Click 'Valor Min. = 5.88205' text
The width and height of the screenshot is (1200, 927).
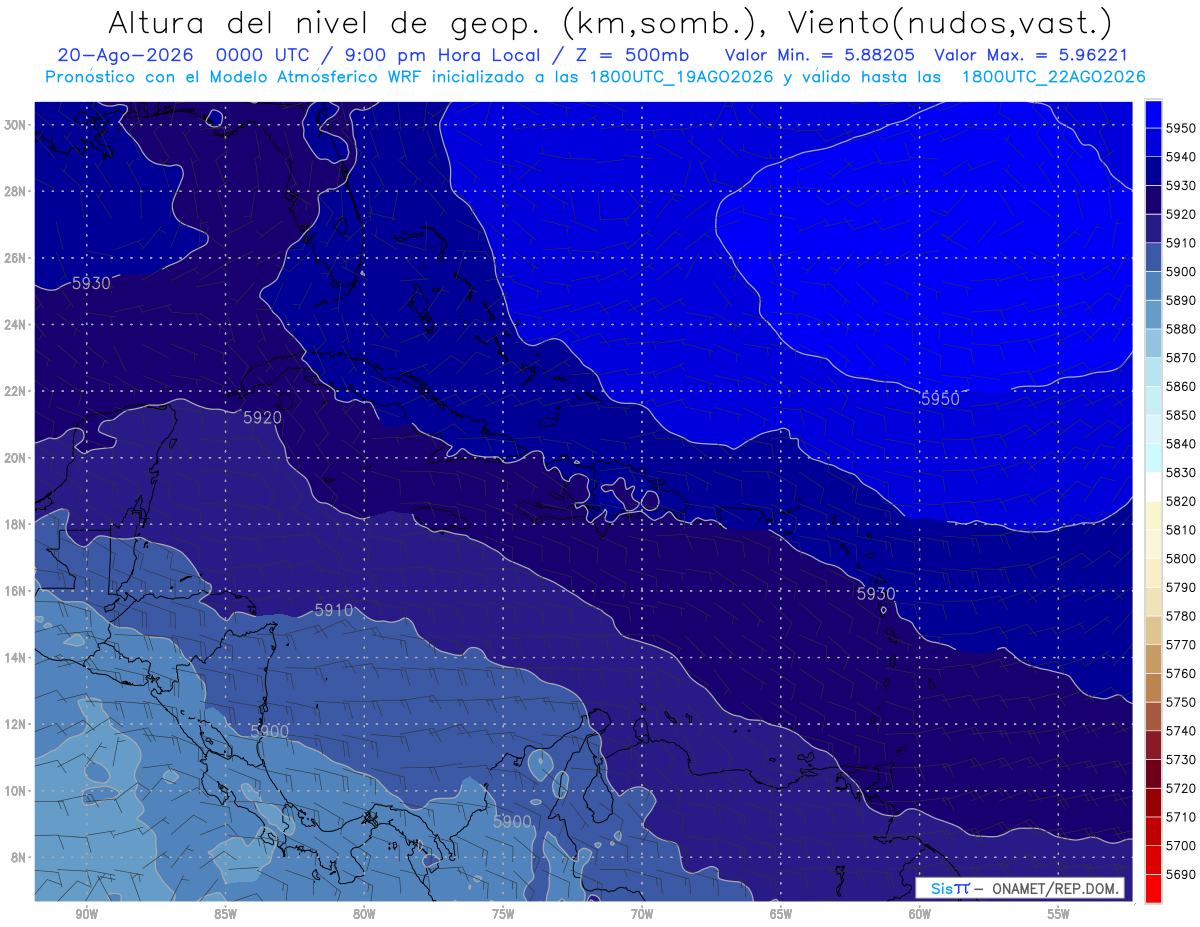tap(819, 55)
